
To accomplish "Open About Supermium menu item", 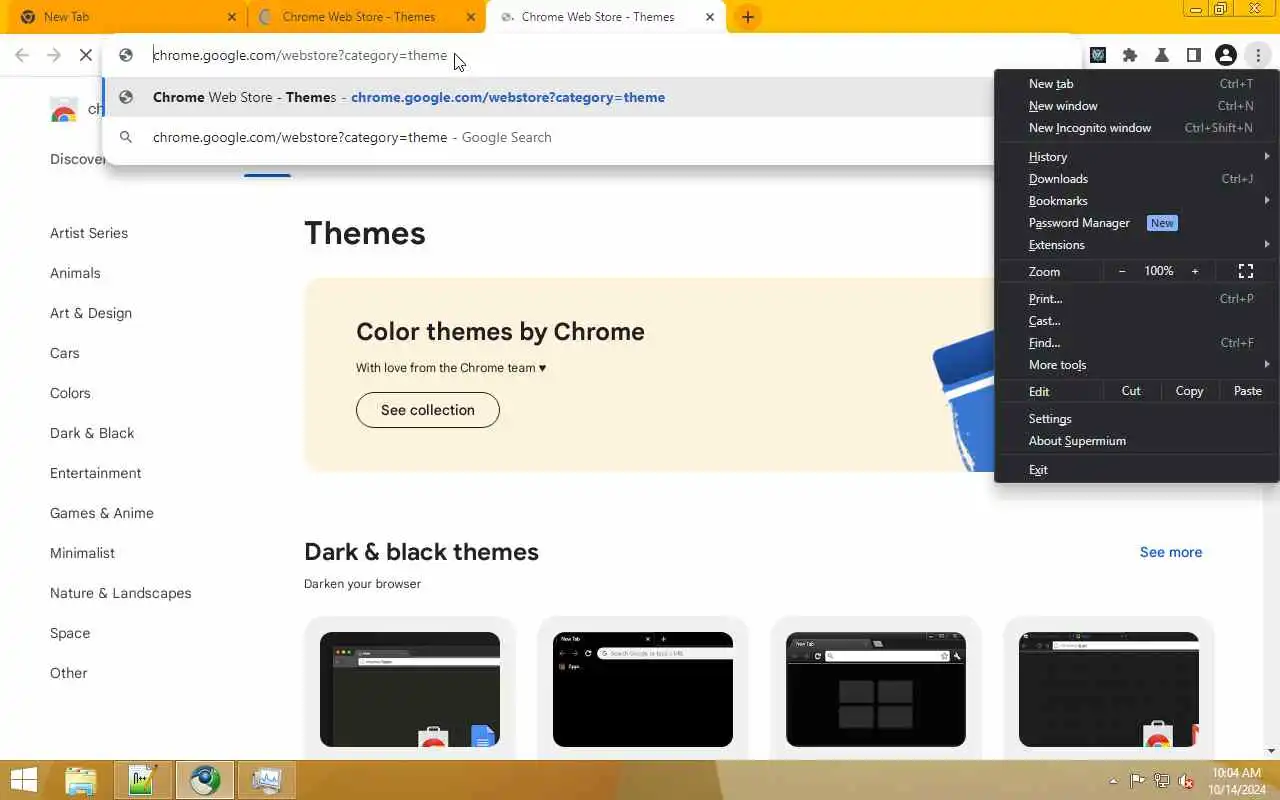I will [x=1136, y=441].
